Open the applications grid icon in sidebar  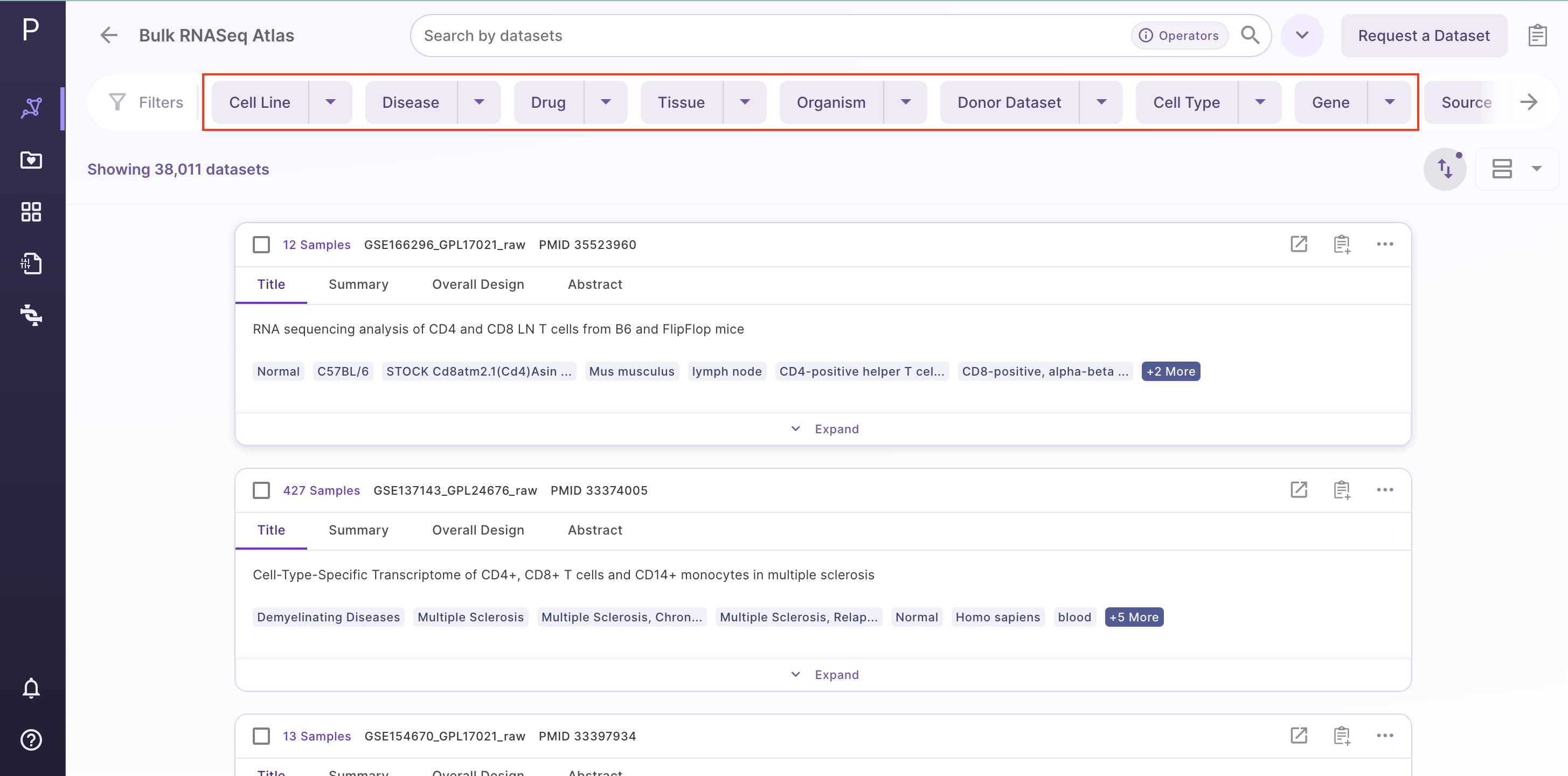31,212
